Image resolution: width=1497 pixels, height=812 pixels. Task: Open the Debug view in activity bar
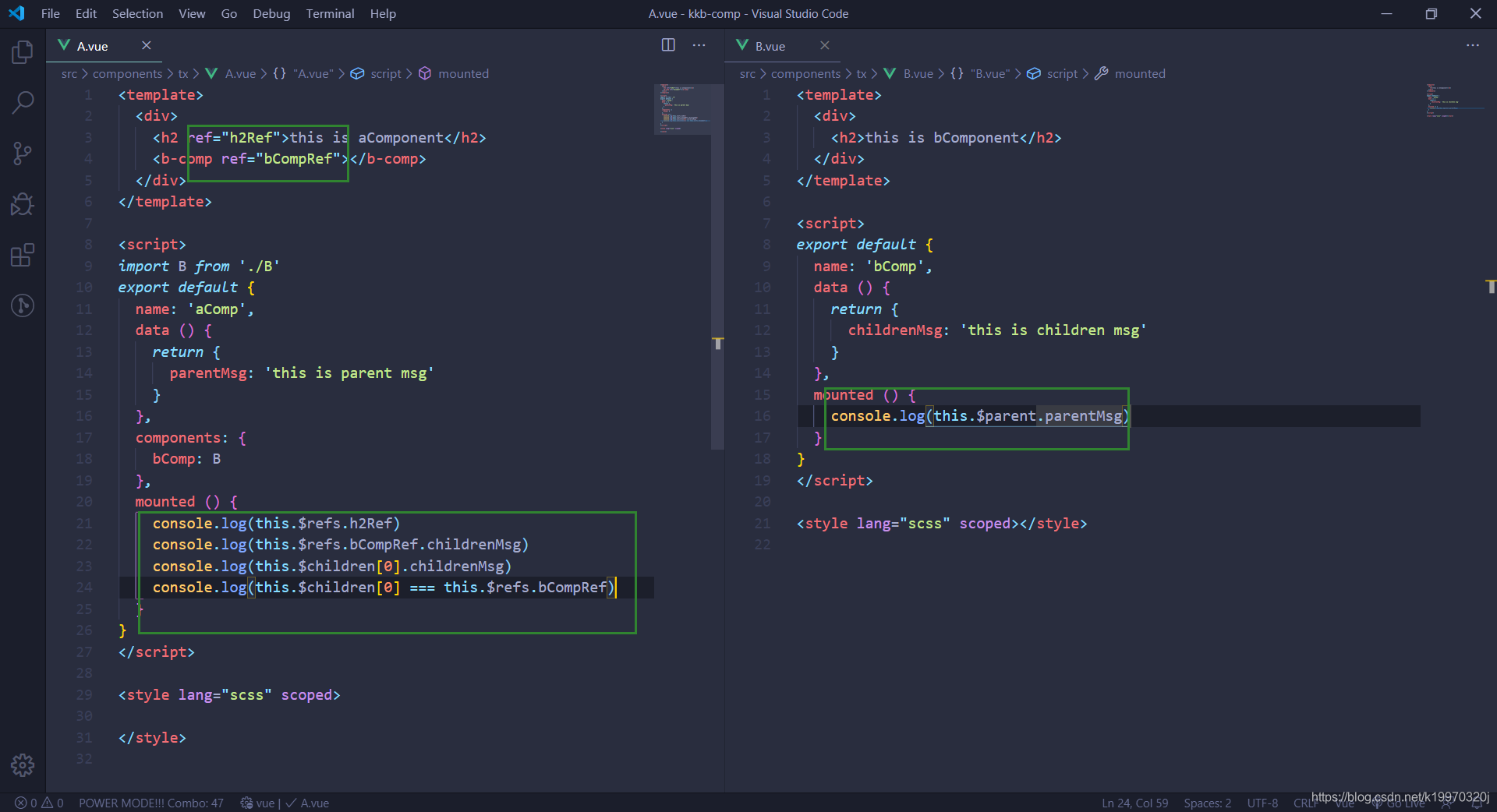click(x=23, y=204)
